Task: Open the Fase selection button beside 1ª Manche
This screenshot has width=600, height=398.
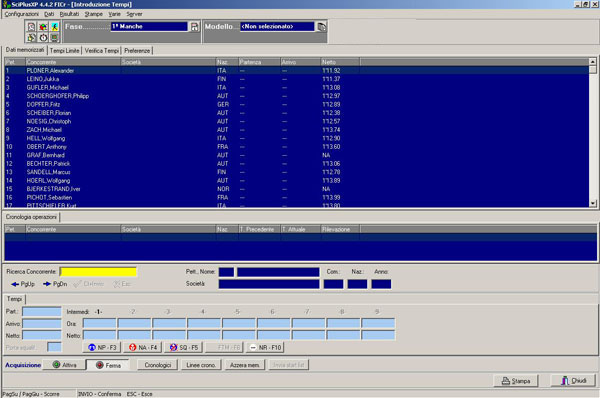Action: [195, 27]
